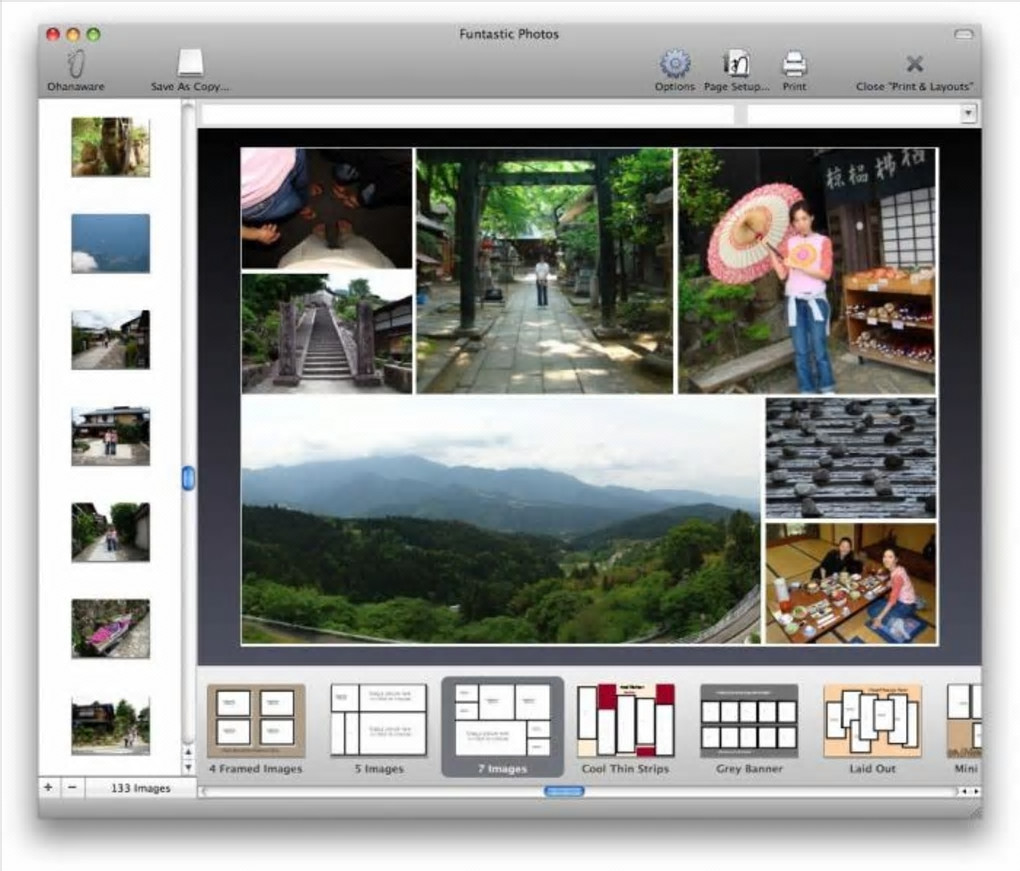The height and width of the screenshot is (871, 1020).
Task: Click the Print printer icon
Action: (x=794, y=64)
